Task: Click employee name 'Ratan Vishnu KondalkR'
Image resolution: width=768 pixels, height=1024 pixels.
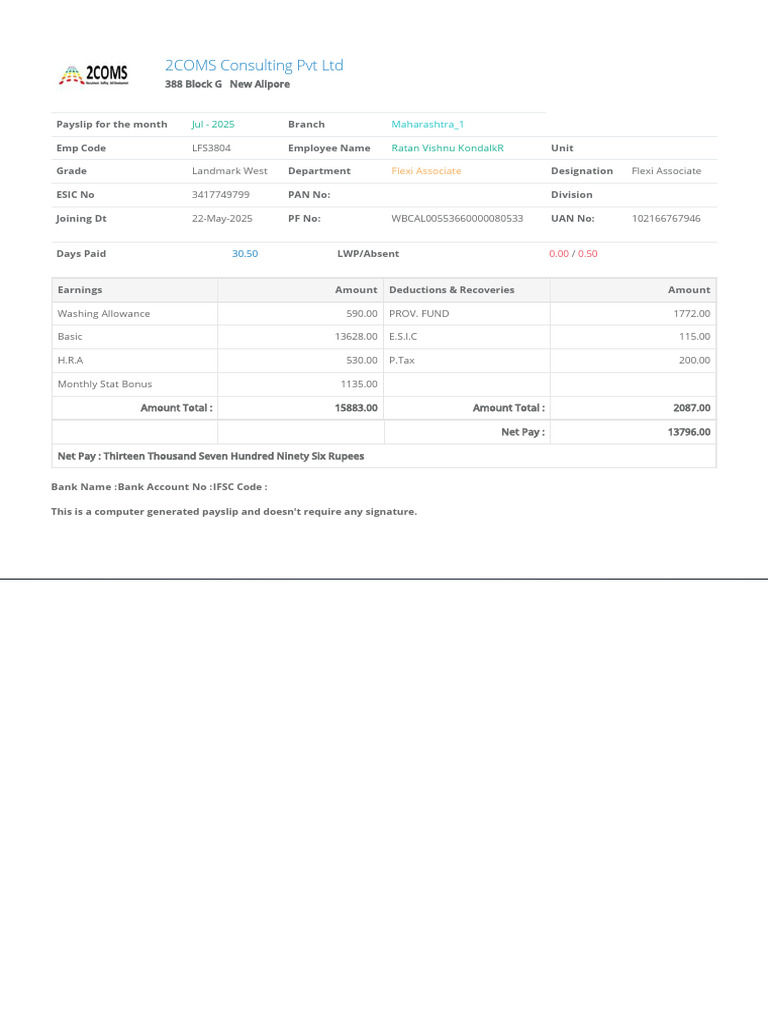Action: tap(447, 148)
